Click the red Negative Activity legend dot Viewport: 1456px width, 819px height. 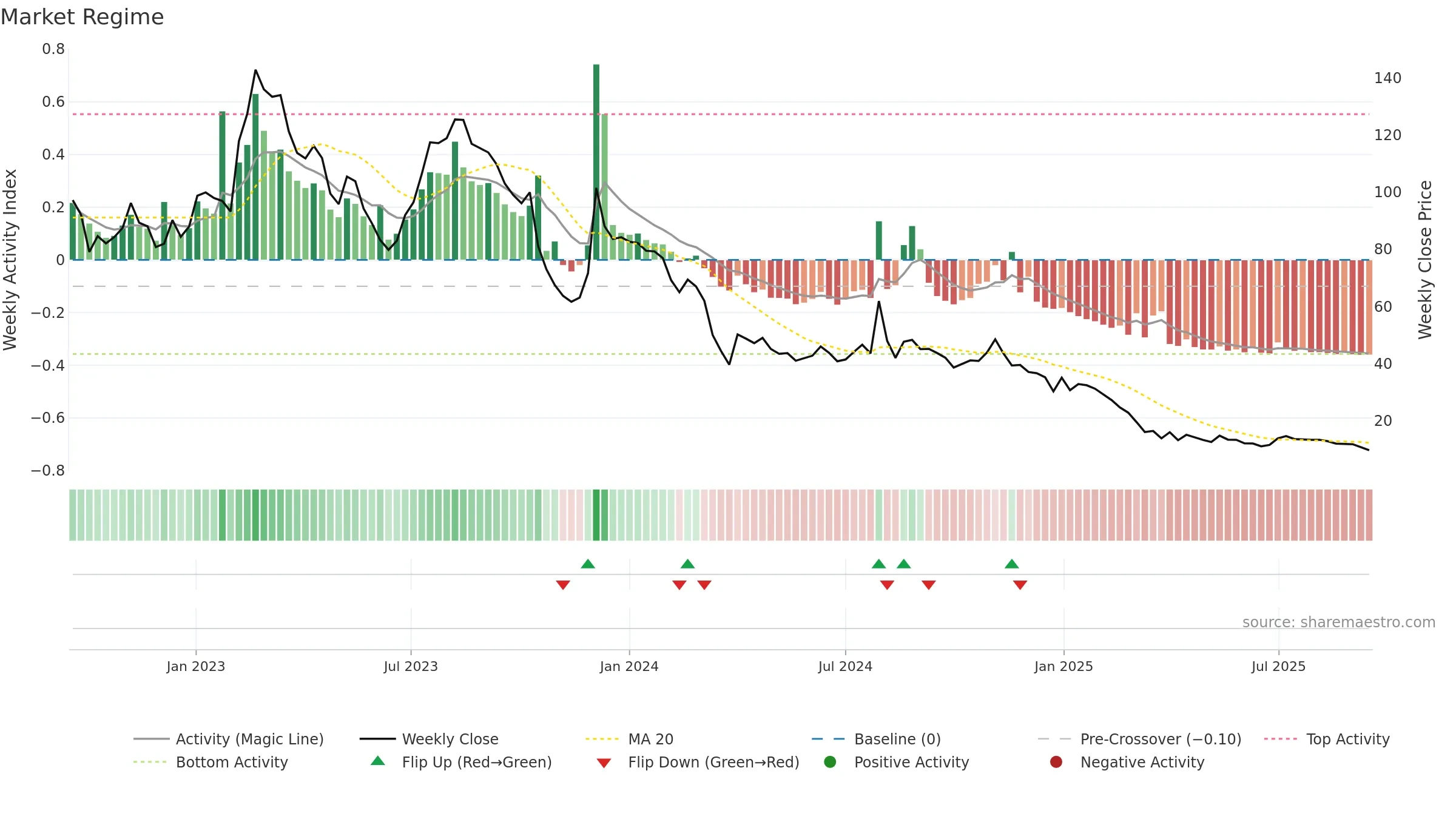1056,762
